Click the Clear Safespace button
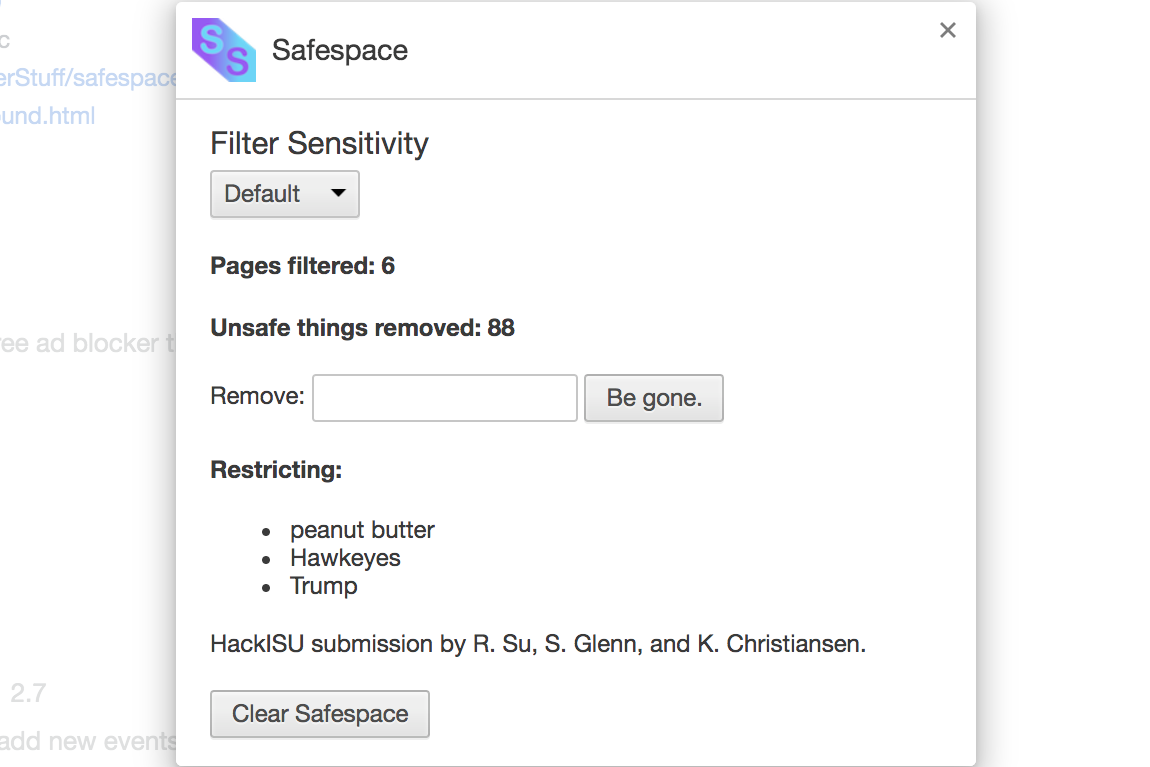The width and height of the screenshot is (1150, 767). 320,714
